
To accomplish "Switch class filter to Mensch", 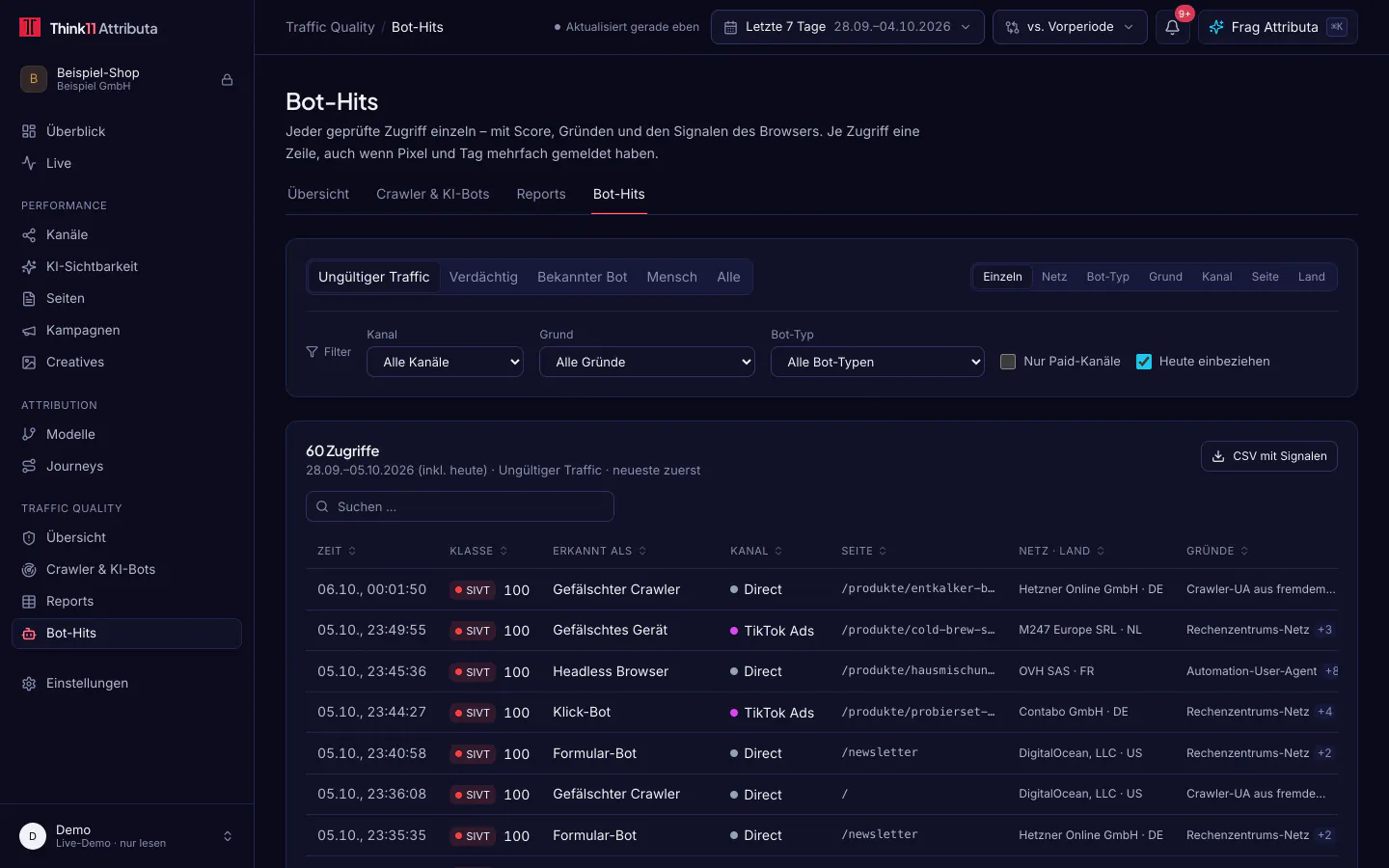I will coord(671,277).
